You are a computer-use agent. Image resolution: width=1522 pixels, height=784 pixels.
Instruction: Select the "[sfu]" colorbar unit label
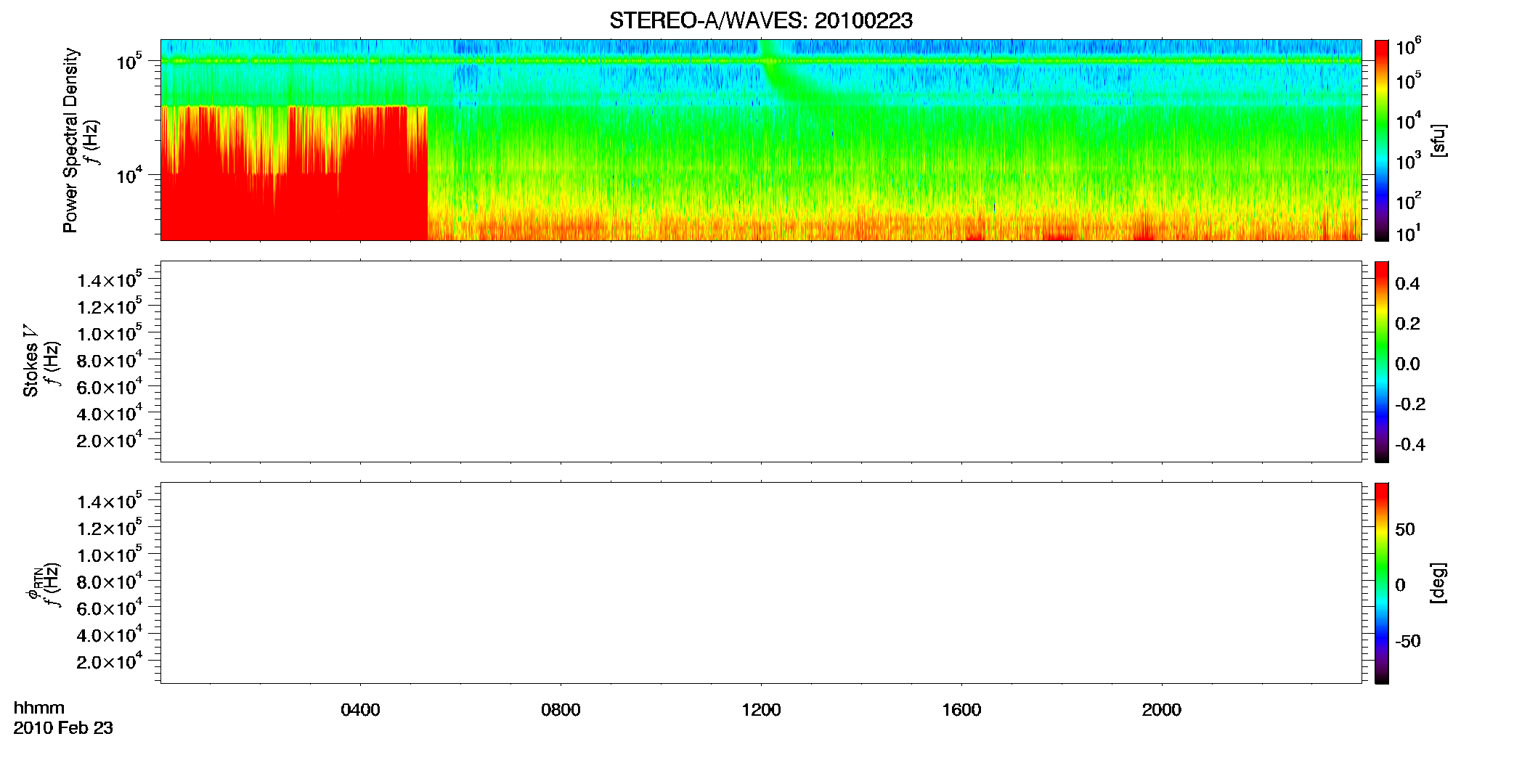pyautogui.click(x=1438, y=140)
